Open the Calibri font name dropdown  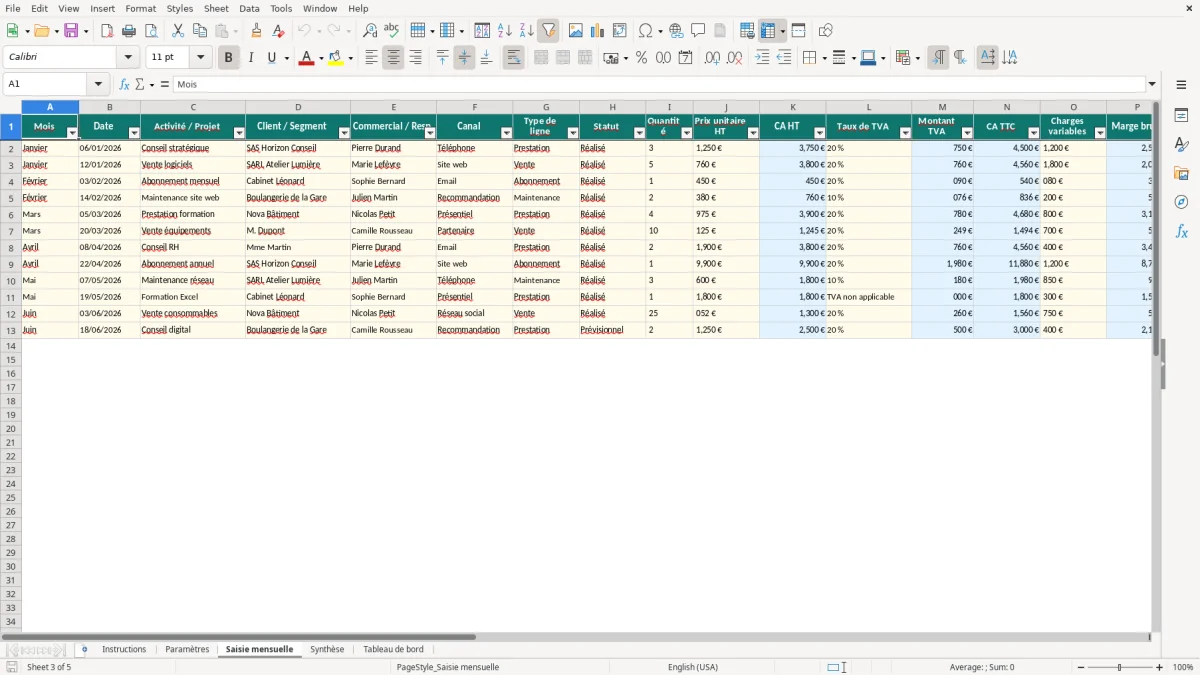pos(128,58)
